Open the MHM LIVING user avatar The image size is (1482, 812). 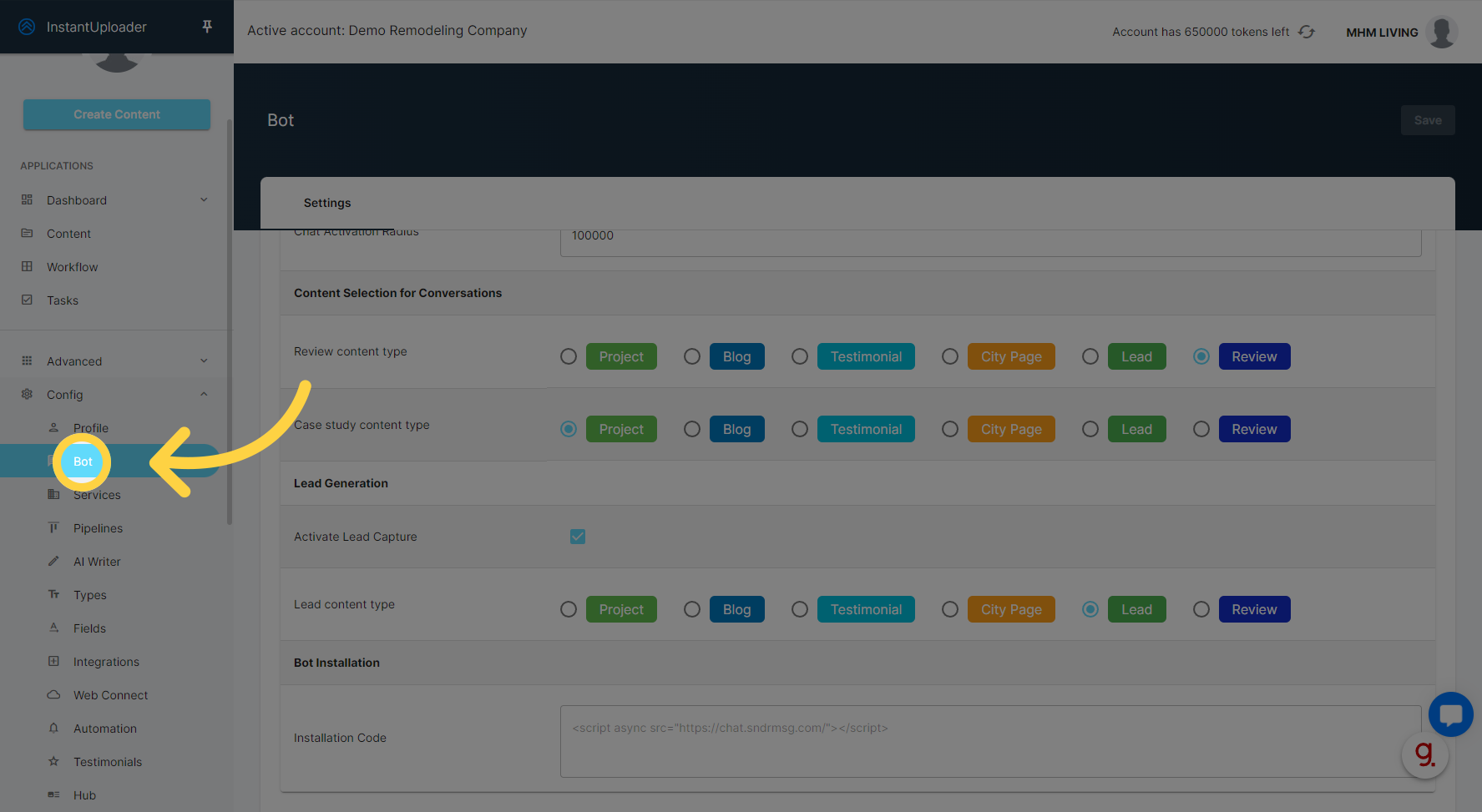1442,32
